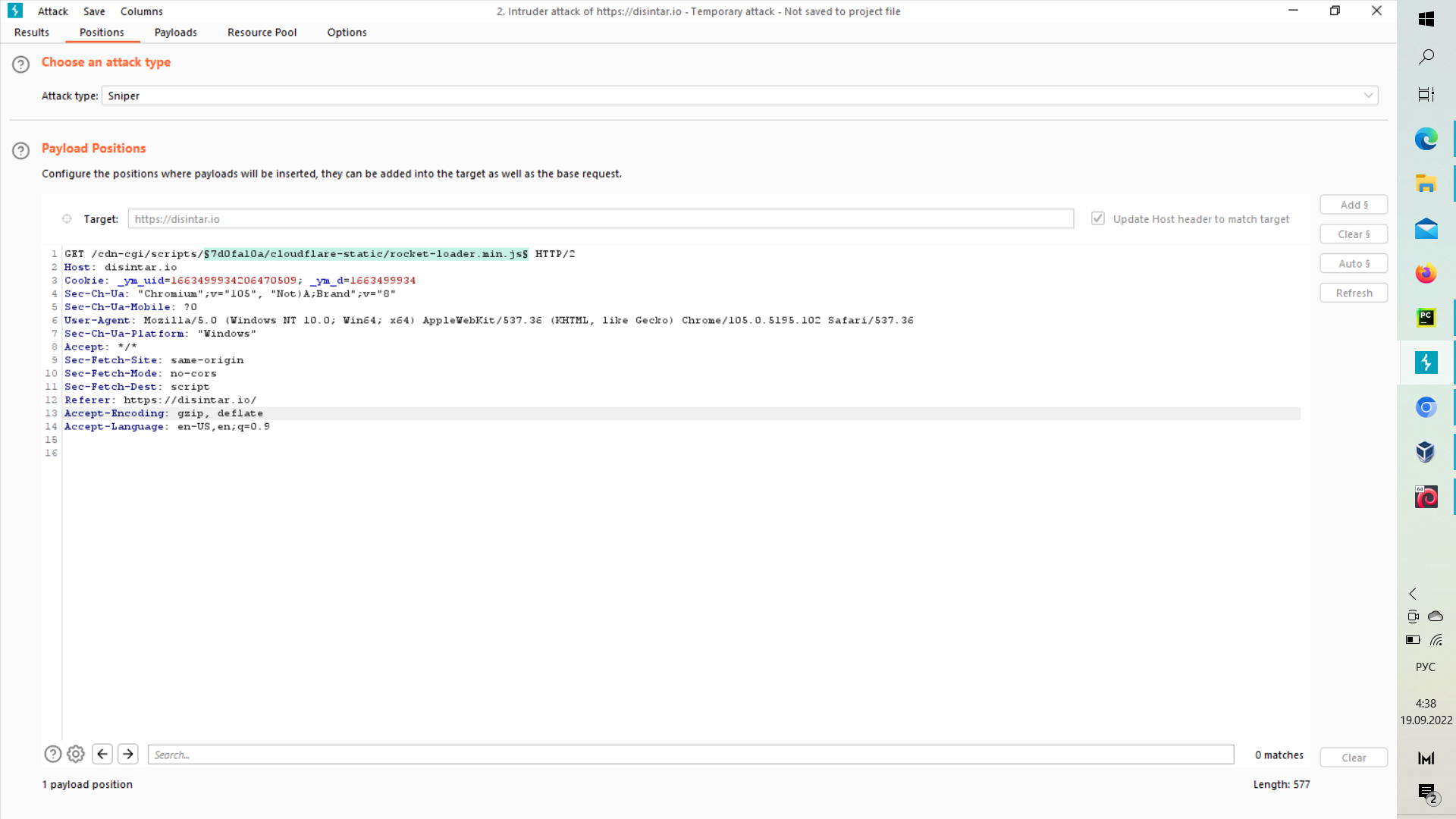Click the Refresh button

click(x=1354, y=293)
